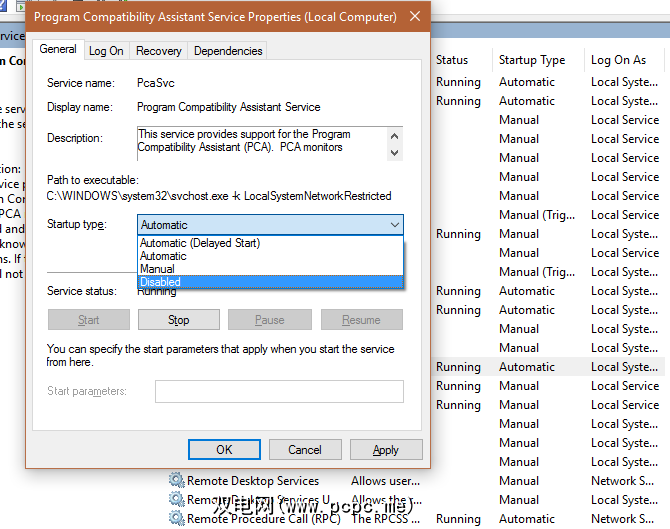Click the first Manual (Trig... cell
Screen dimensions: 670x529
(537, 215)
